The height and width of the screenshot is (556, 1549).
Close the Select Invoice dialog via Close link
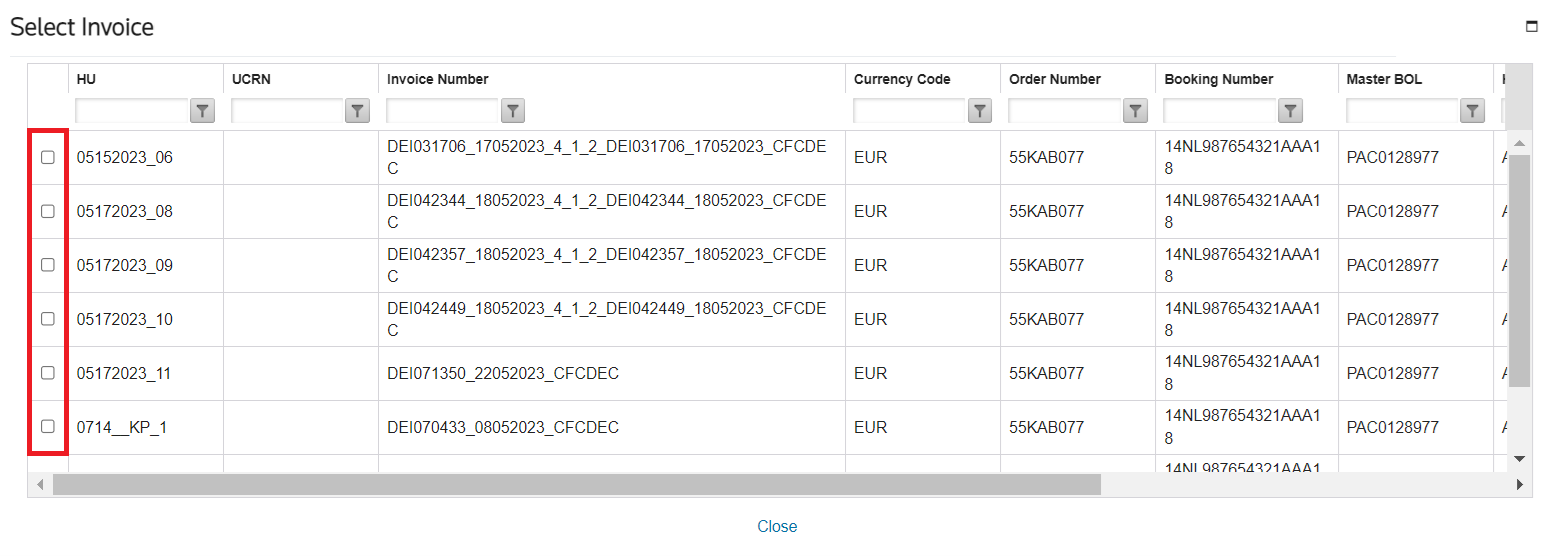(777, 526)
